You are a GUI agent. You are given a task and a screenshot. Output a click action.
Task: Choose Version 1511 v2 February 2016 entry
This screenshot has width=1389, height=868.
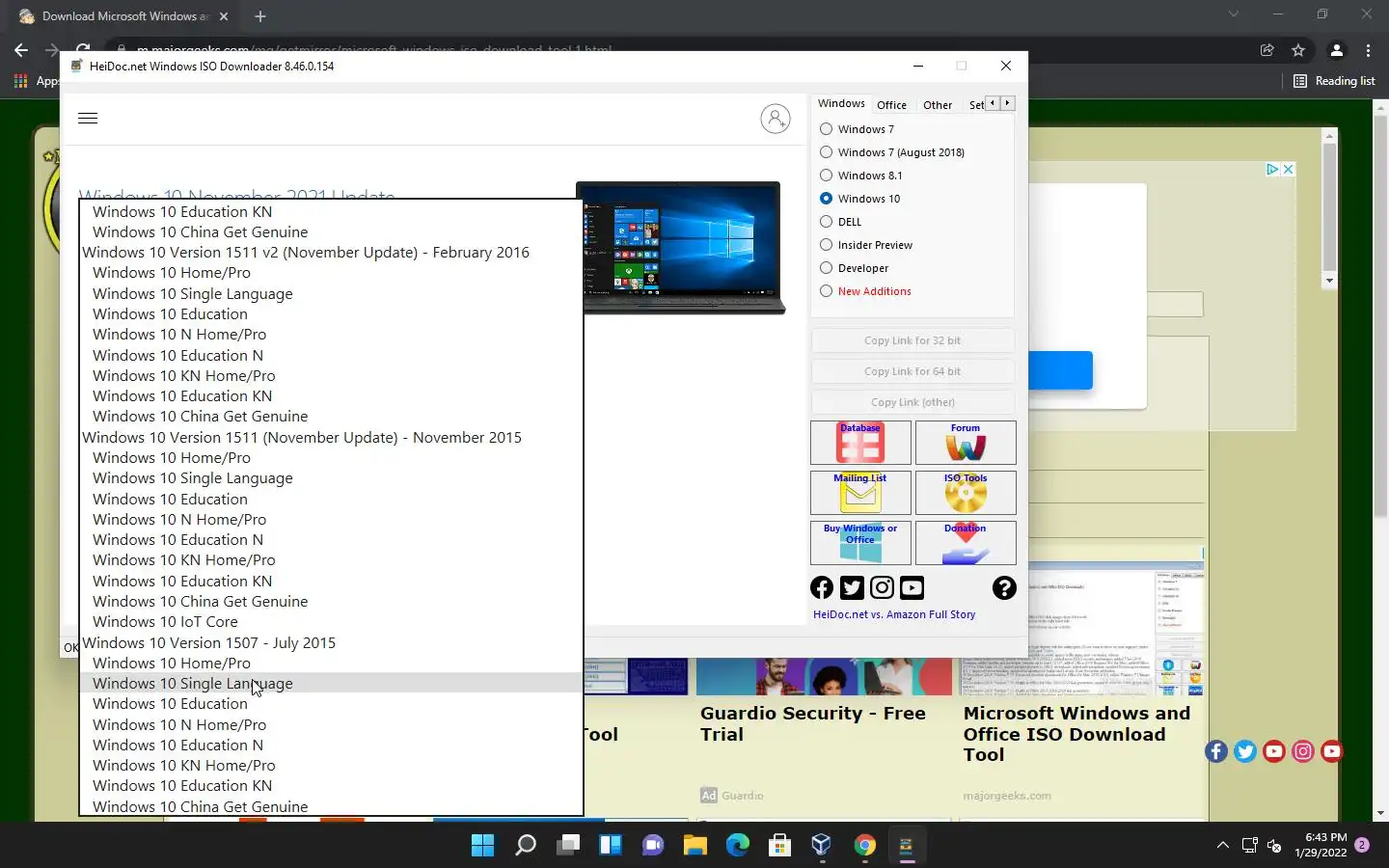331,253
